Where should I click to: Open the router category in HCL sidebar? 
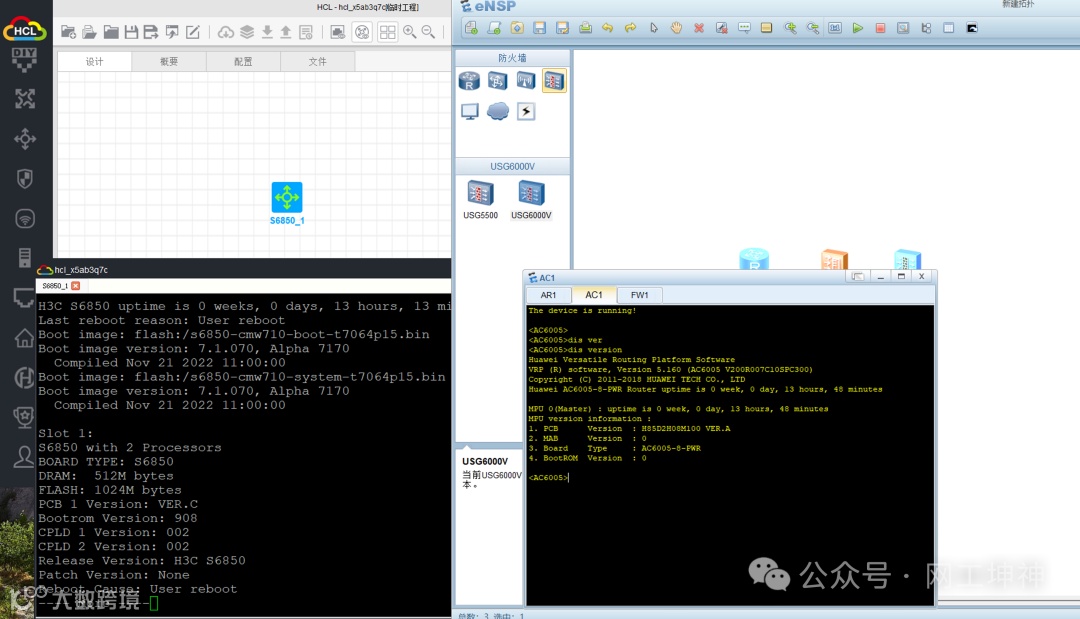[25, 99]
